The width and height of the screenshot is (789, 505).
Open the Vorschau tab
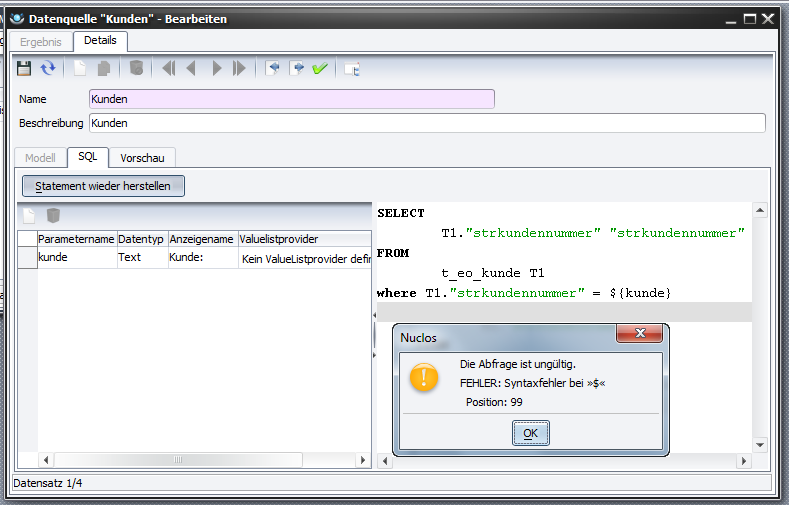click(142, 158)
